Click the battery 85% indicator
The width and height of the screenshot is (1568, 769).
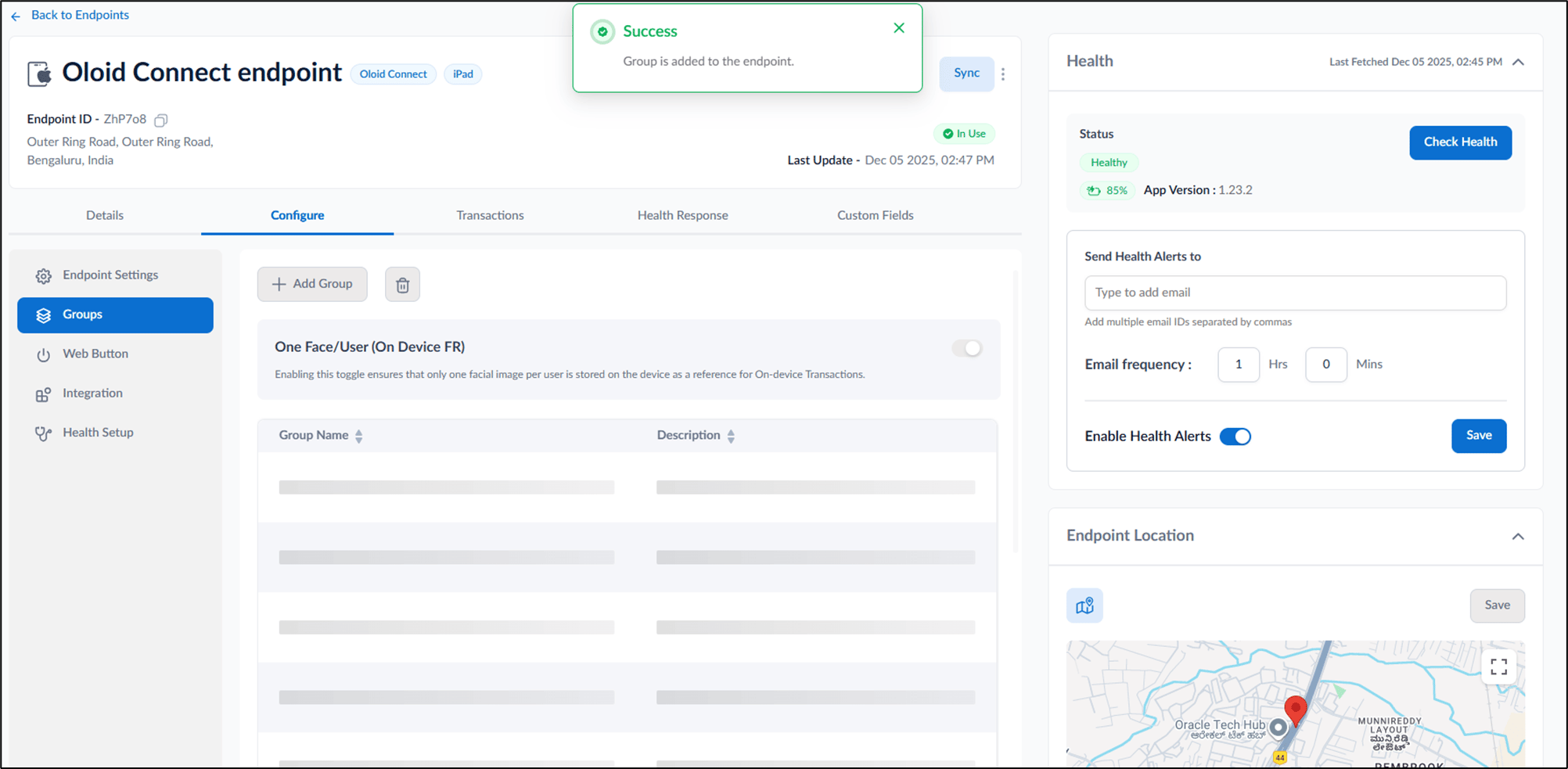[1107, 191]
